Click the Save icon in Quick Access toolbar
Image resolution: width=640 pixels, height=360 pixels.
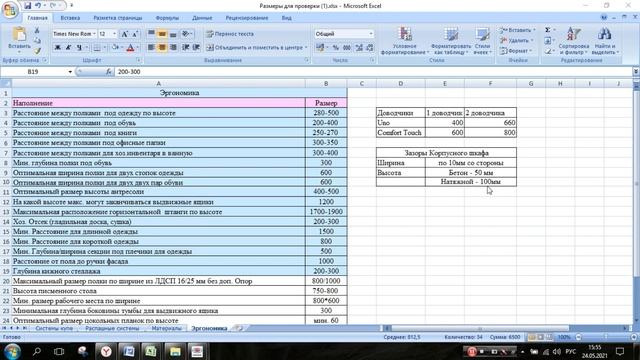point(27,6)
